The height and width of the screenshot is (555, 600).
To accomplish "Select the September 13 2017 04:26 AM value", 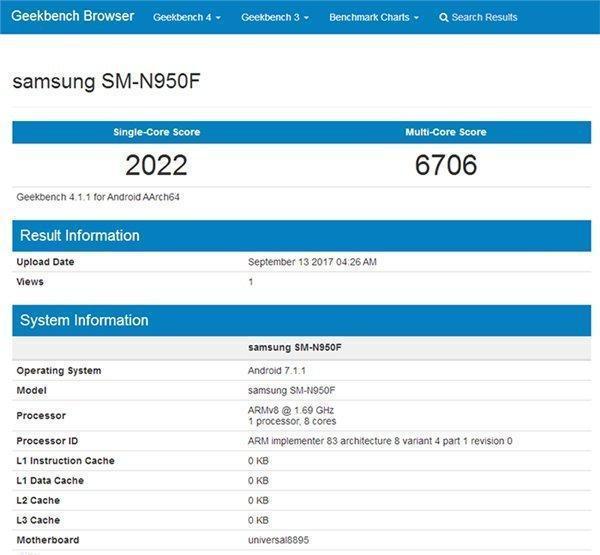I will [312, 262].
